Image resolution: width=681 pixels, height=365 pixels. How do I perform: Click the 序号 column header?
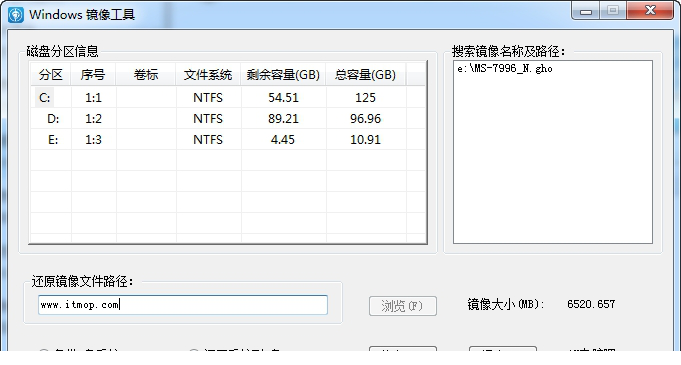click(93, 75)
